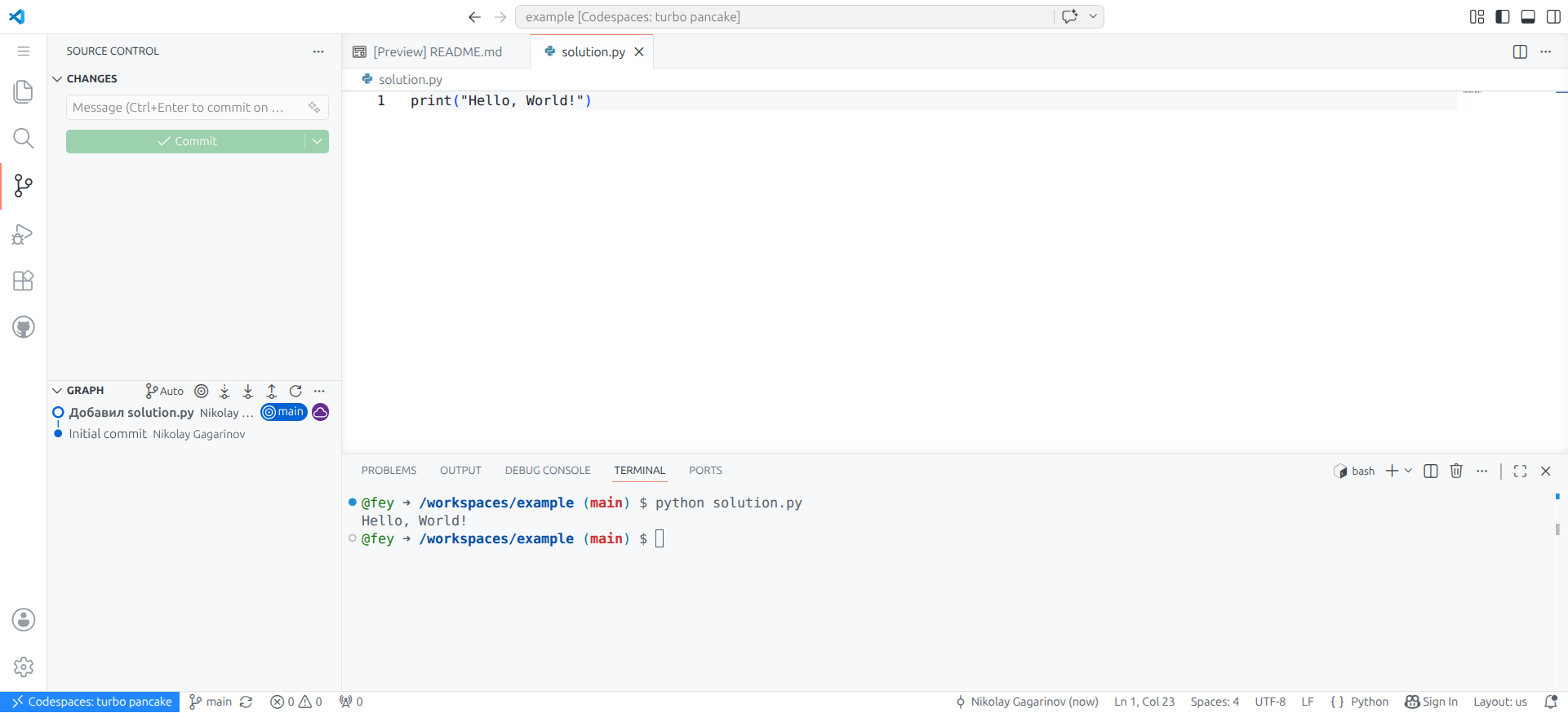Toggle the Secondary Side Bar
The width and height of the screenshot is (1568, 713).
pos(1553,17)
